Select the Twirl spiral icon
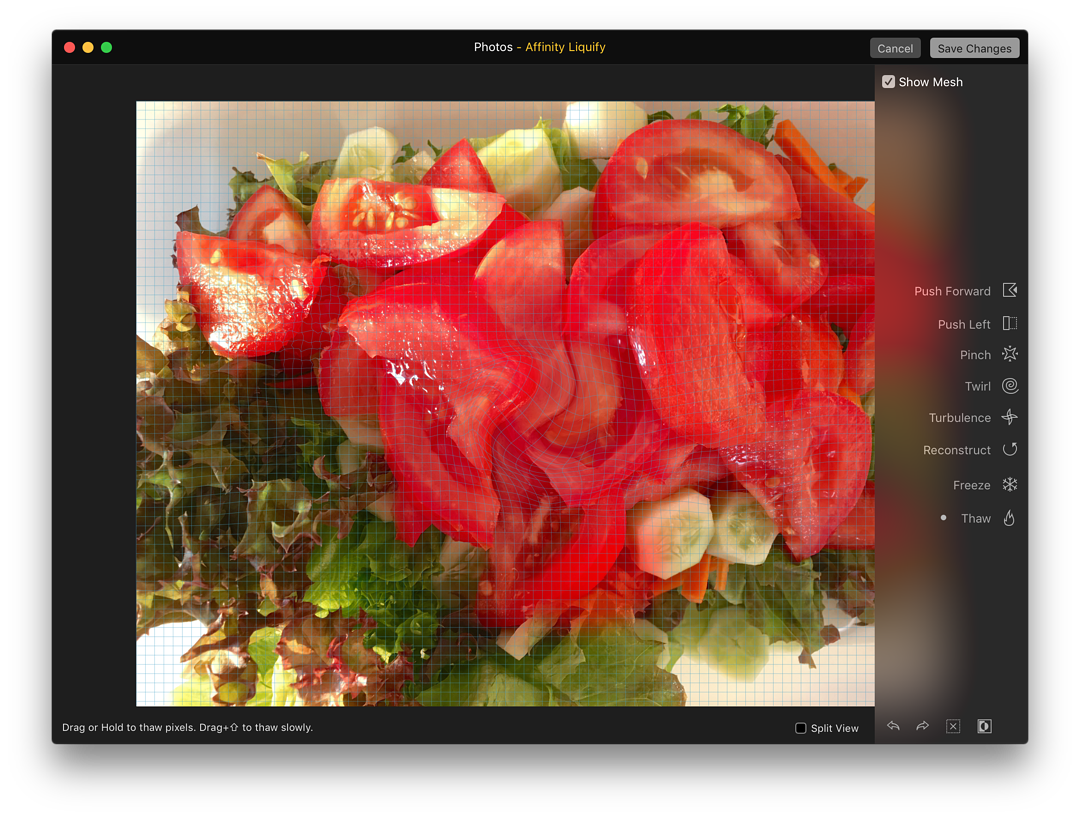 pyautogui.click(x=1010, y=386)
